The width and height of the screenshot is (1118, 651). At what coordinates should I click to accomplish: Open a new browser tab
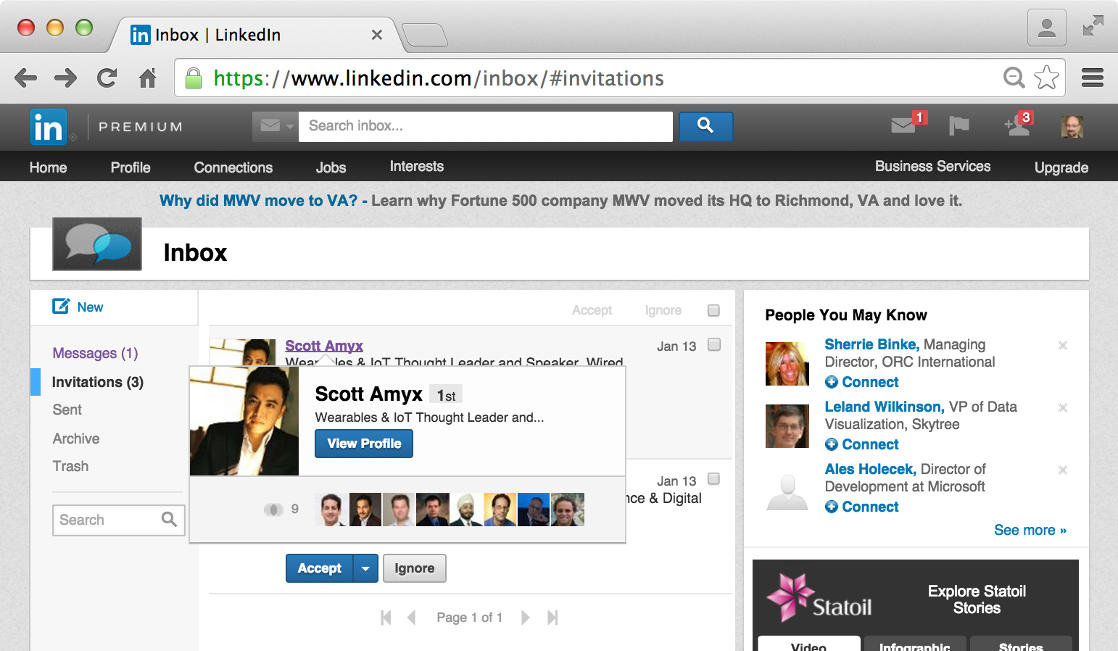tap(425, 34)
